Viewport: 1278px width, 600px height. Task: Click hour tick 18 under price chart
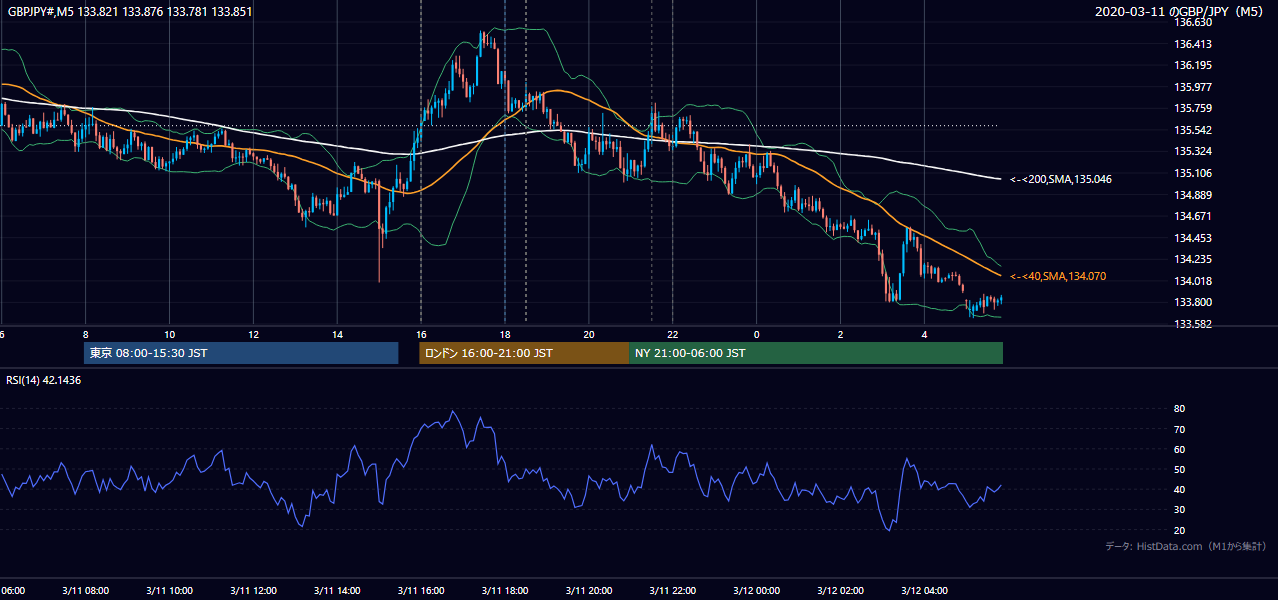pyautogui.click(x=505, y=335)
